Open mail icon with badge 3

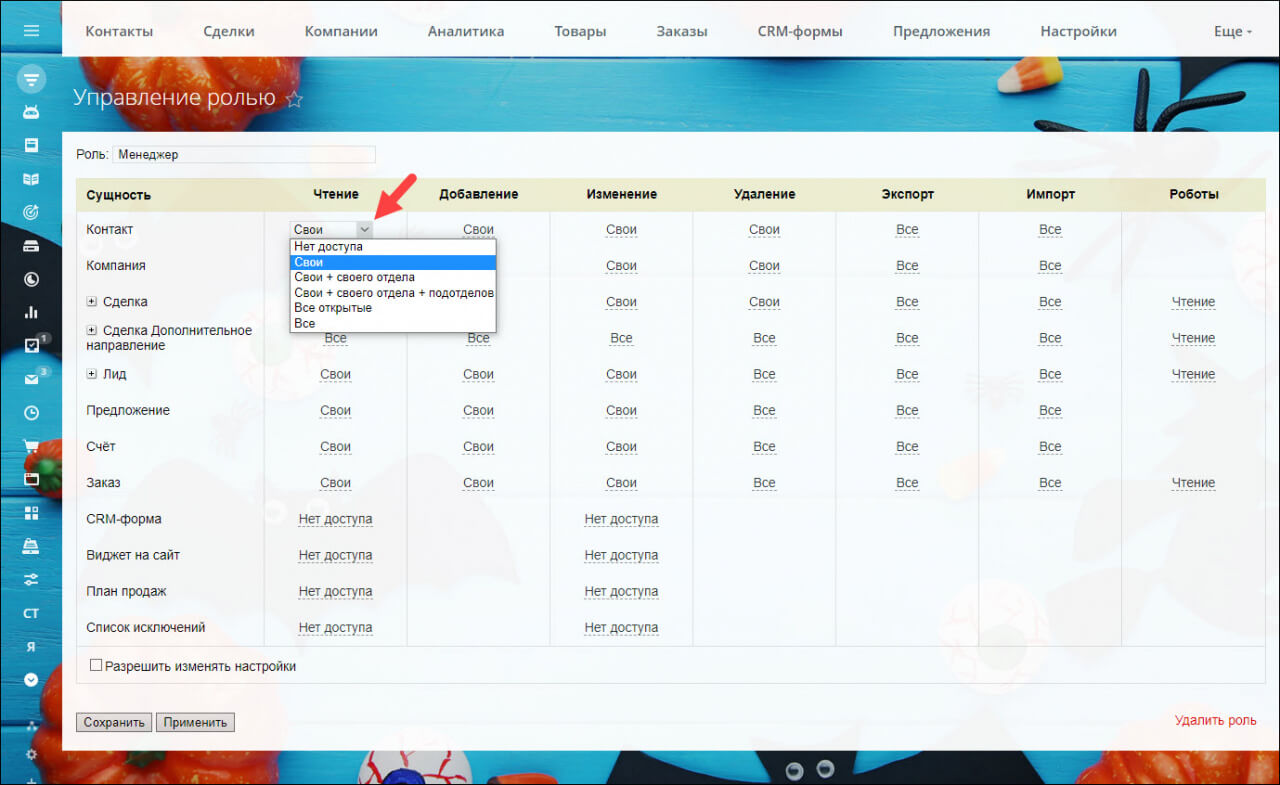(31, 379)
